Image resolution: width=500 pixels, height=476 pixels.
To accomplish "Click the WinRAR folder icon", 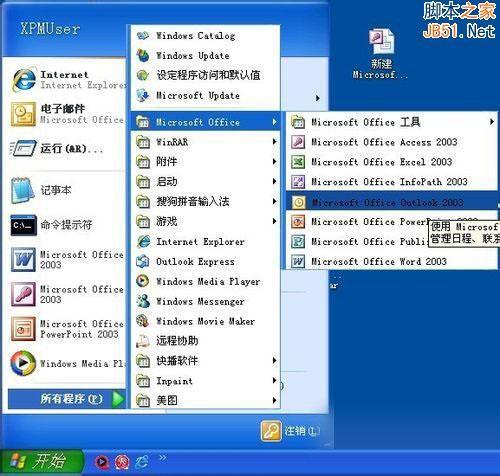I will (143, 142).
